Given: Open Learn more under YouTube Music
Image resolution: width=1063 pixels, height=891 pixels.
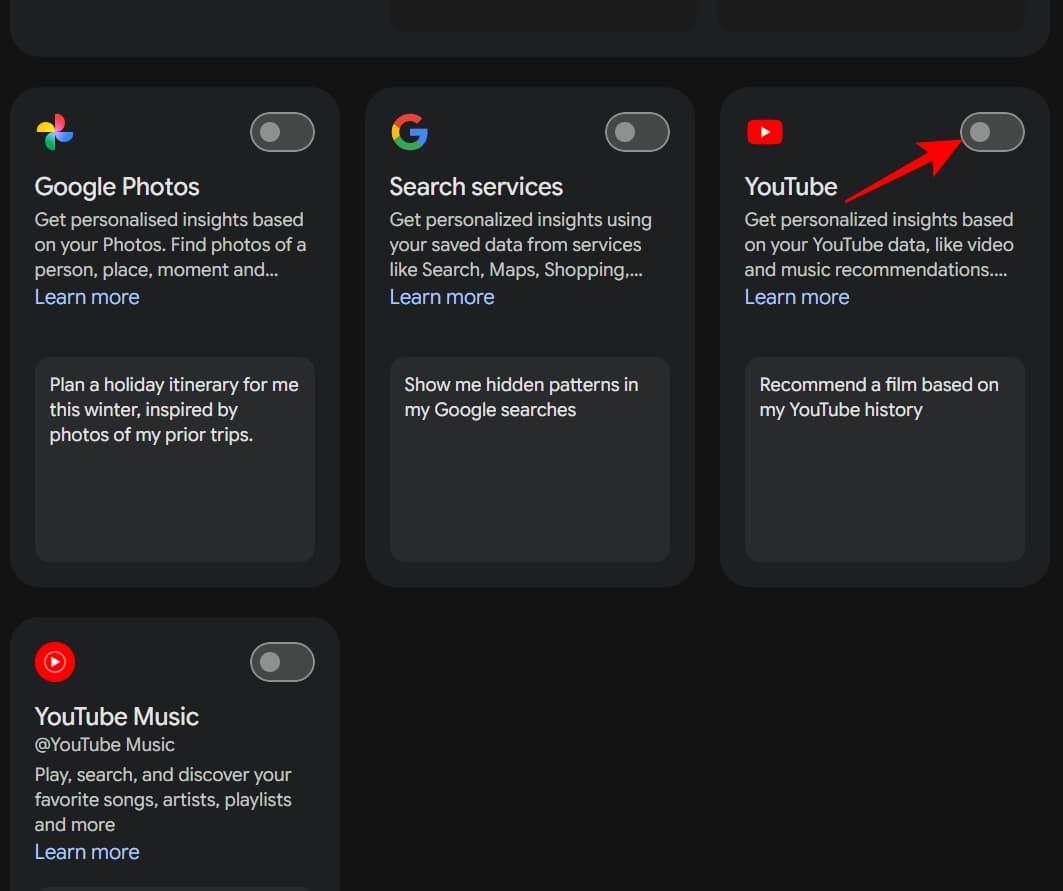Looking at the screenshot, I should pyautogui.click(x=87, y=852).
